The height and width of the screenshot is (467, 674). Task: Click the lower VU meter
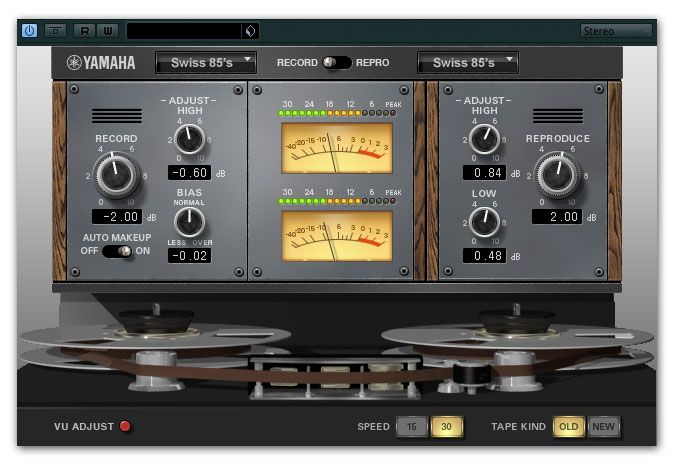click(x=337, y=236)
